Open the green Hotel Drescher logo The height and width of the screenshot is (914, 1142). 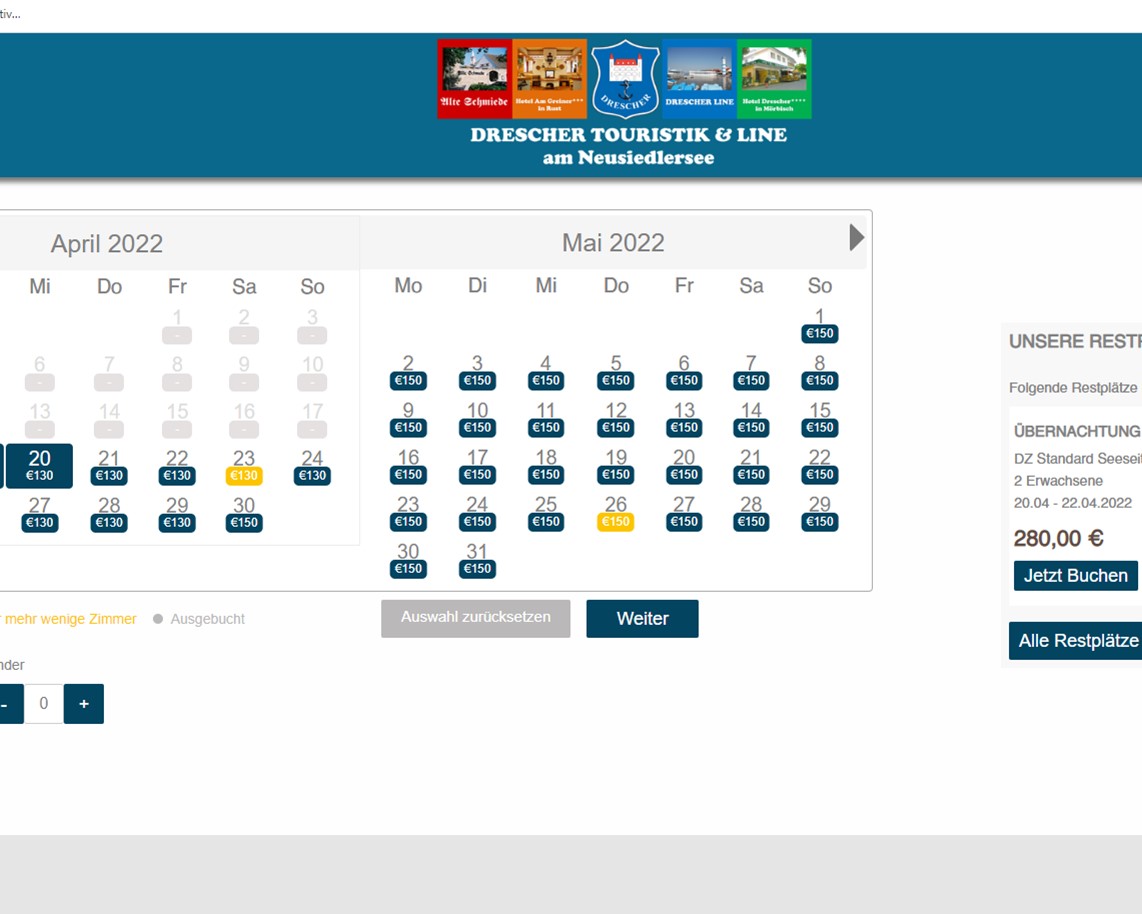click(x=774, y=78)
